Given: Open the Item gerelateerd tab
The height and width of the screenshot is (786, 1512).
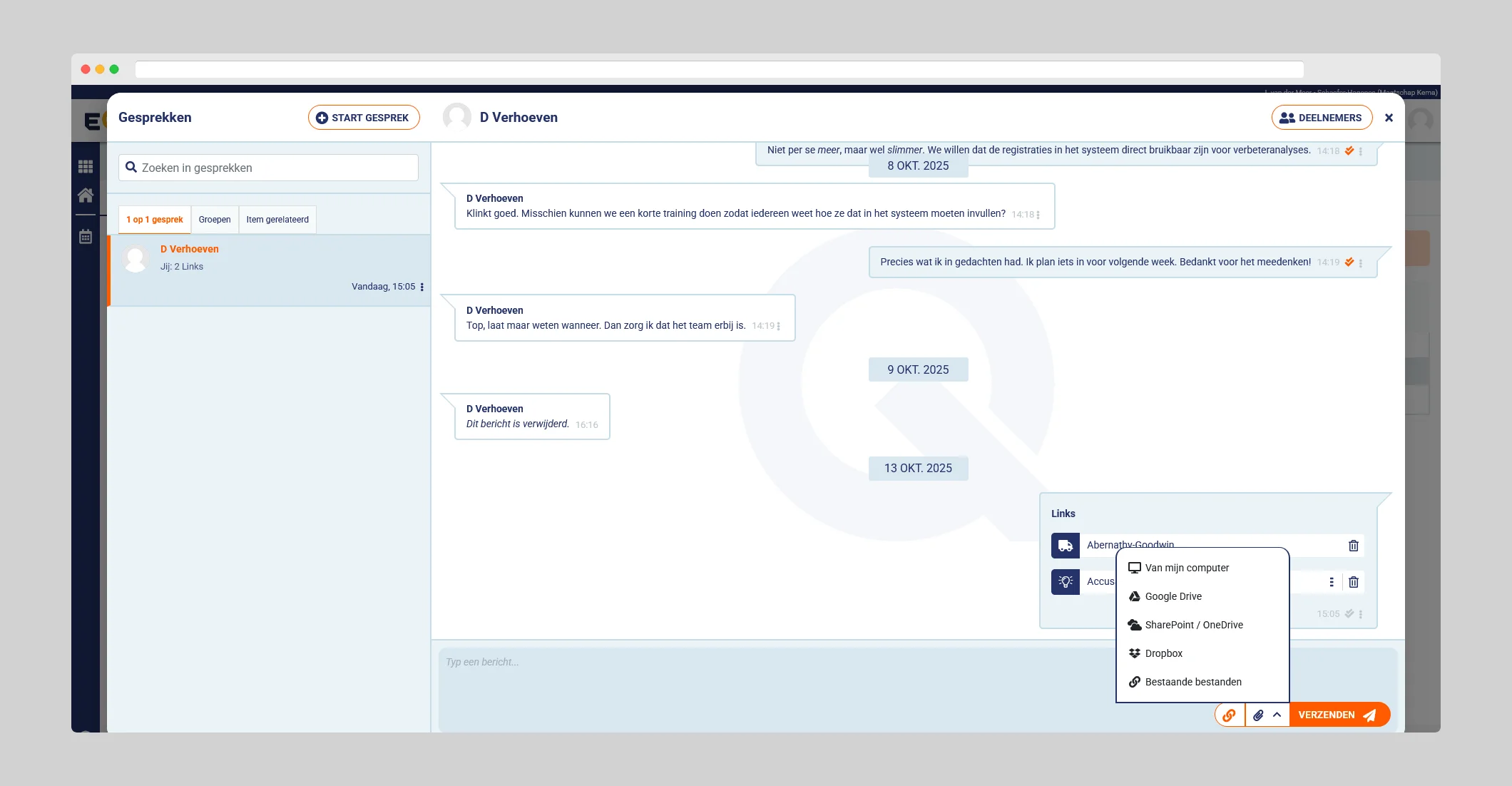Looking at the screenshot, I should 277,220.
